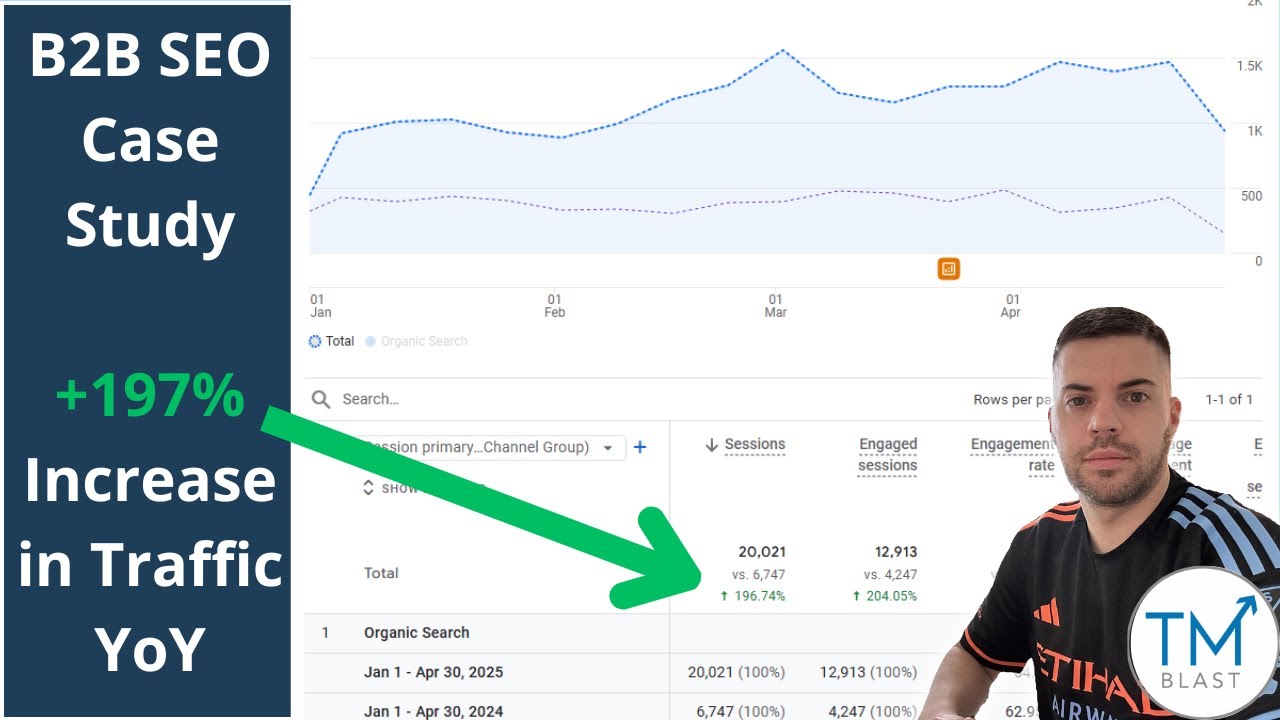
Task: Click the "1-1 of 1" pagination text
Action: point(1229,400)
